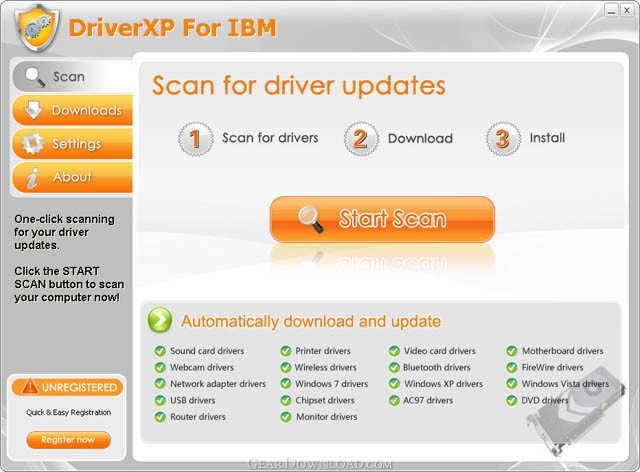Click the 'One-click scanning' sidebar text
This screenshot has width=640, height=472.
64,232
